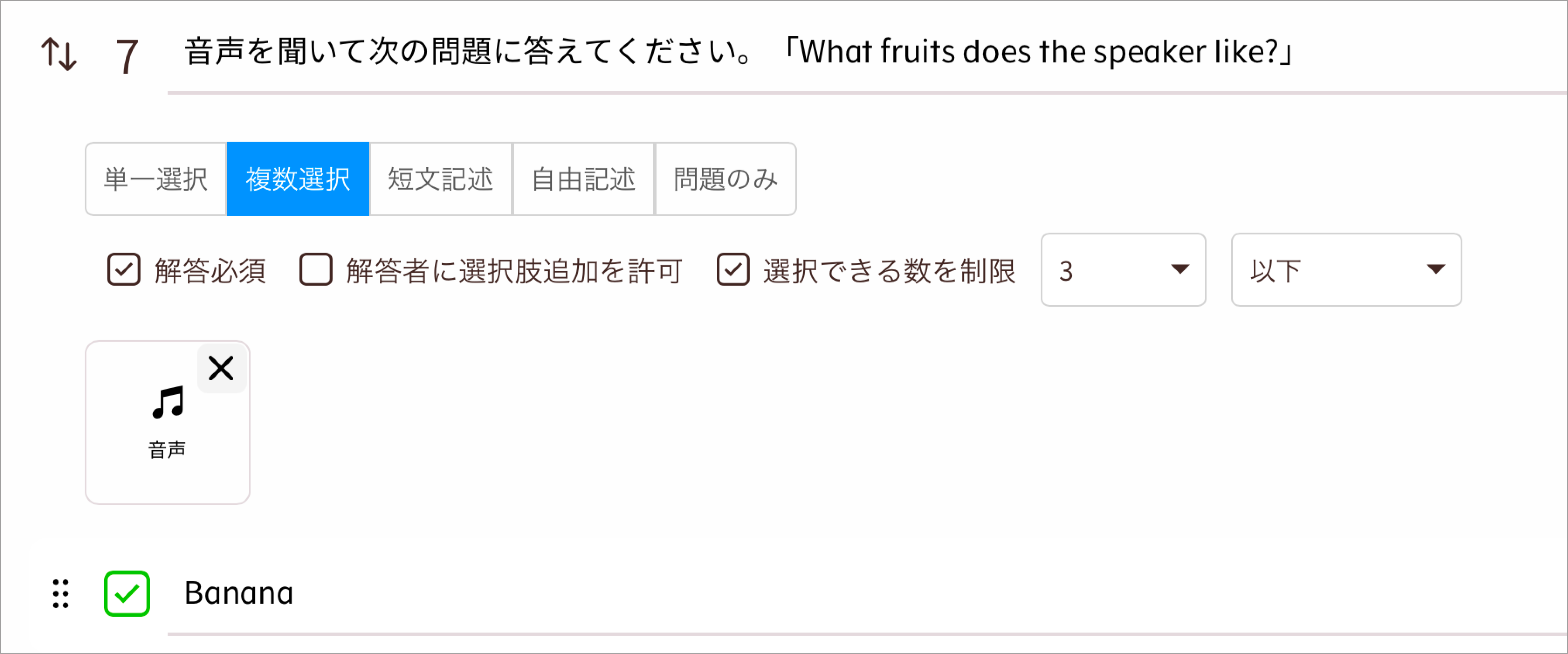Select the 複数選択 question type tab

(x=298, y=179)
